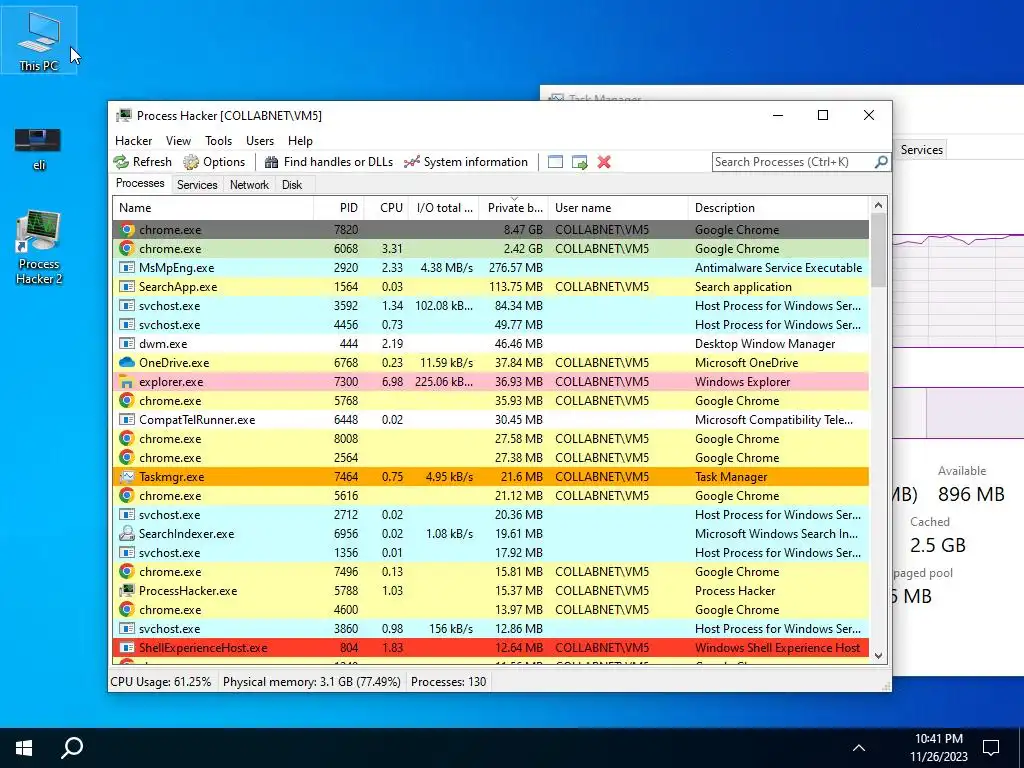Screen dimensions: 1024x768
Task: Click the ShellExperienceHost.exe icon
Action: [127, 648]
